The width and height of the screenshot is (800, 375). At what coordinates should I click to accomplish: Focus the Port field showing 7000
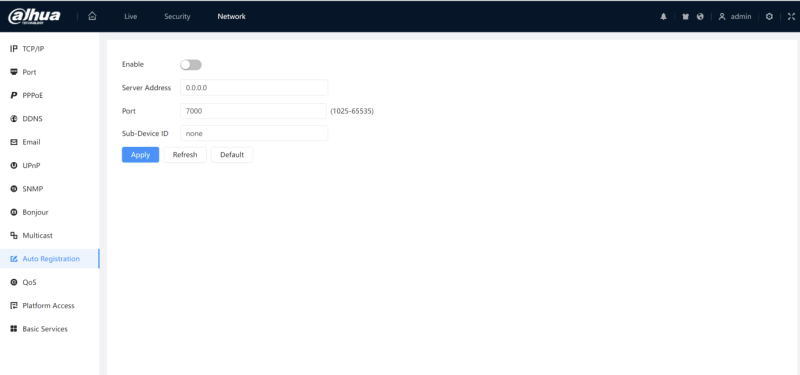254,111
